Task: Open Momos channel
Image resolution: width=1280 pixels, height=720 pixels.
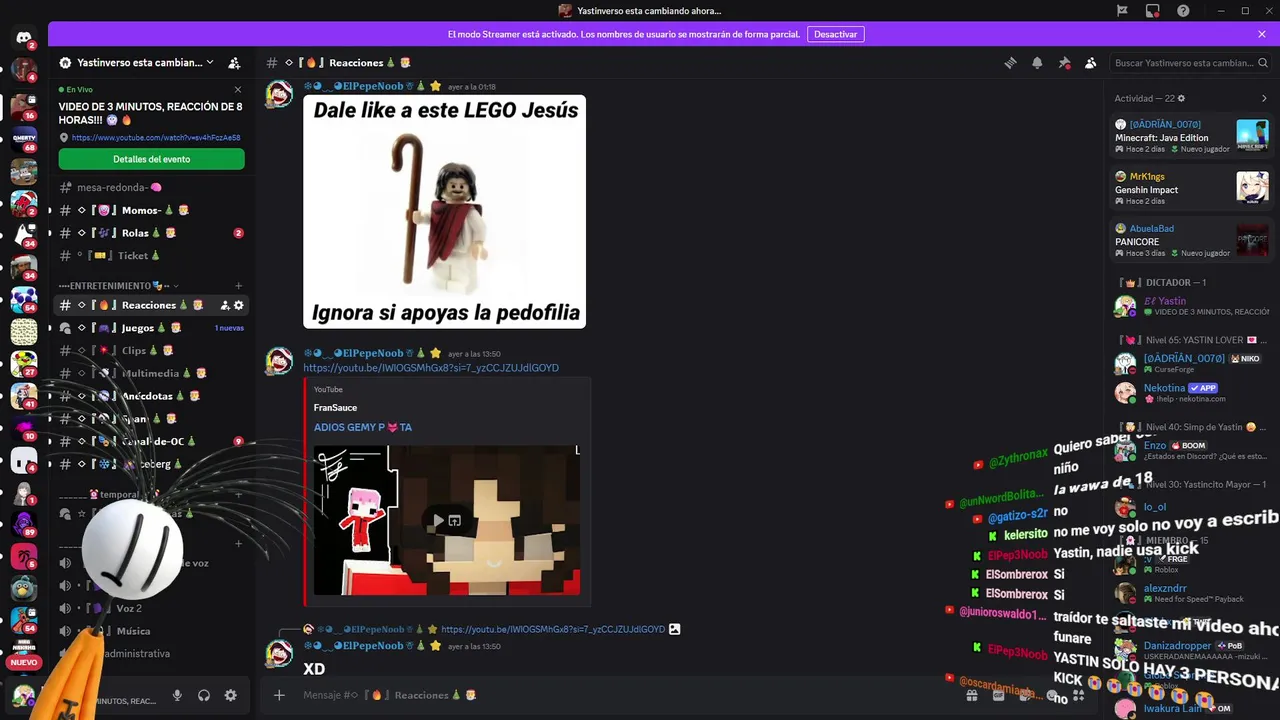Action: pos(150,210)
